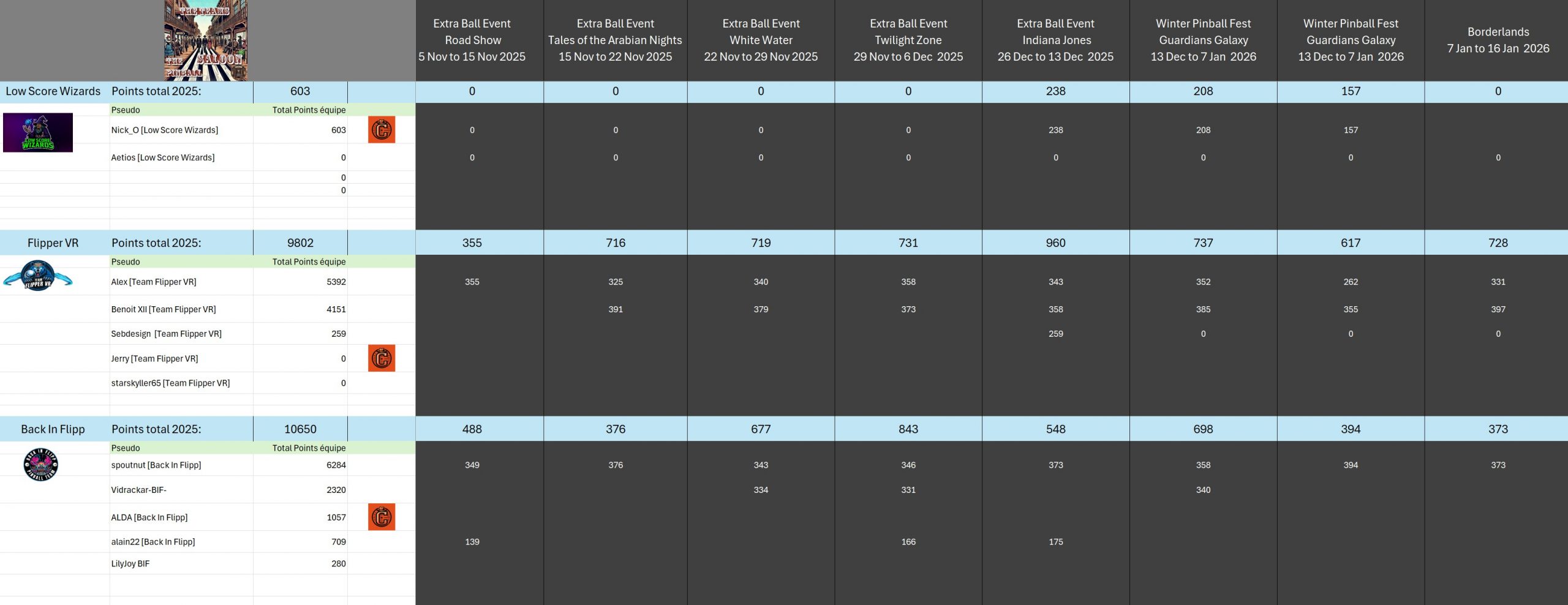The width and height of the screenshot is (1568, 605).
Task: Select the Low Score Wizards name cell
Action: [53, 91]
